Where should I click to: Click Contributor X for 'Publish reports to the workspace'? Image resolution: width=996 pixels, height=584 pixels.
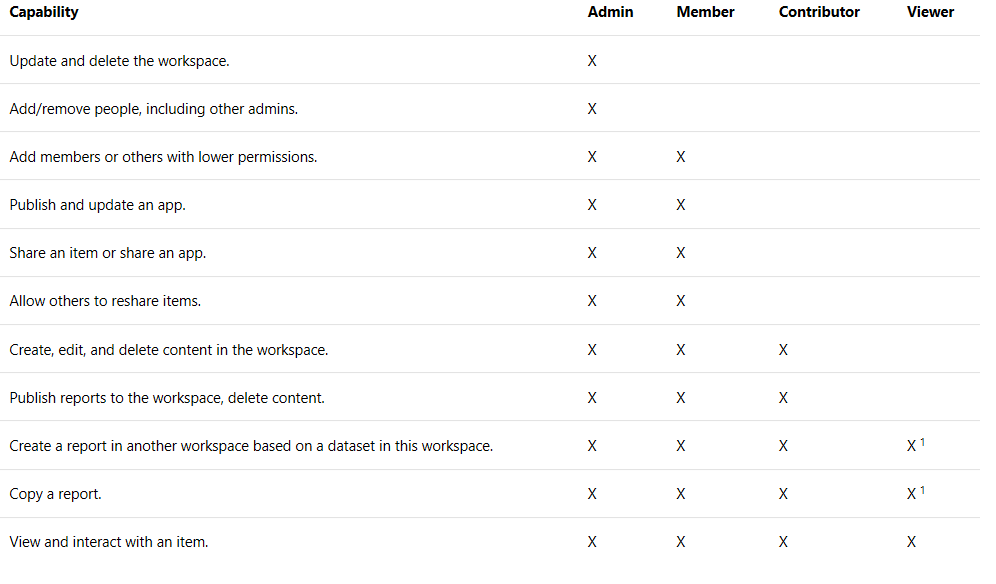click(783, 398)
